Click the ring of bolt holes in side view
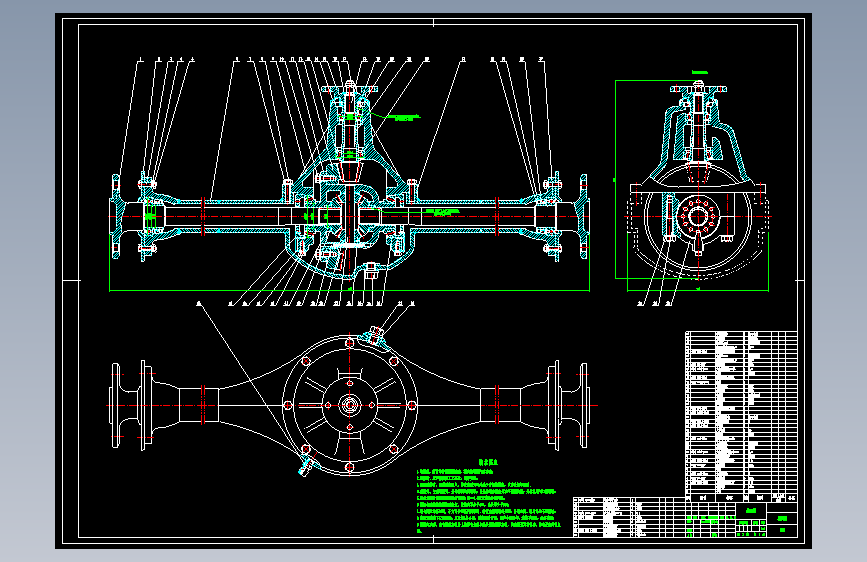The image size is (867, 562). coord(698,216)
